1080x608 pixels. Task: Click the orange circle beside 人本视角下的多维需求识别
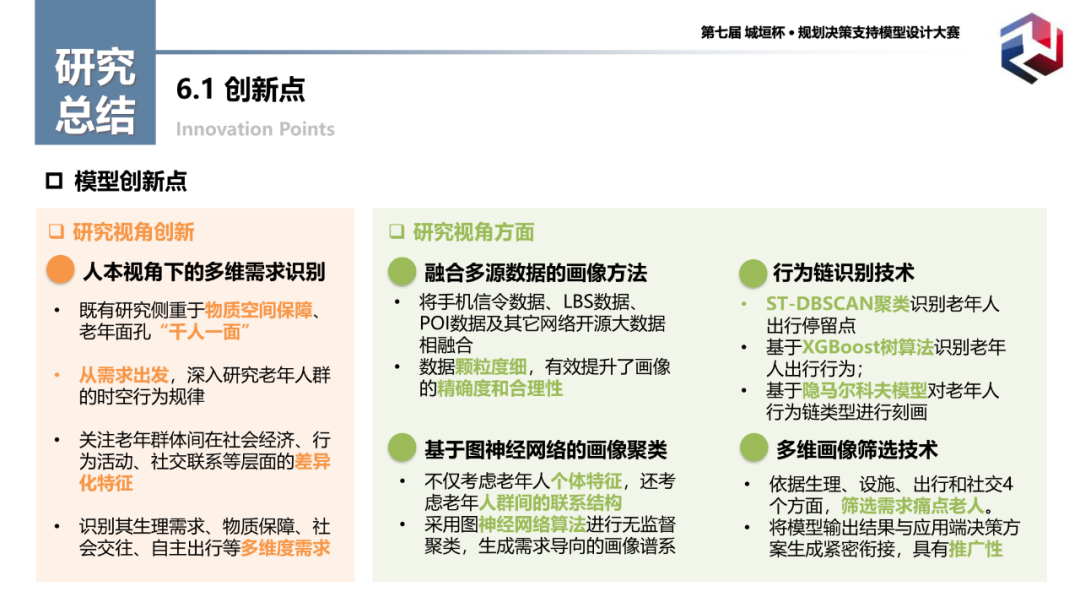pos(61,269)
